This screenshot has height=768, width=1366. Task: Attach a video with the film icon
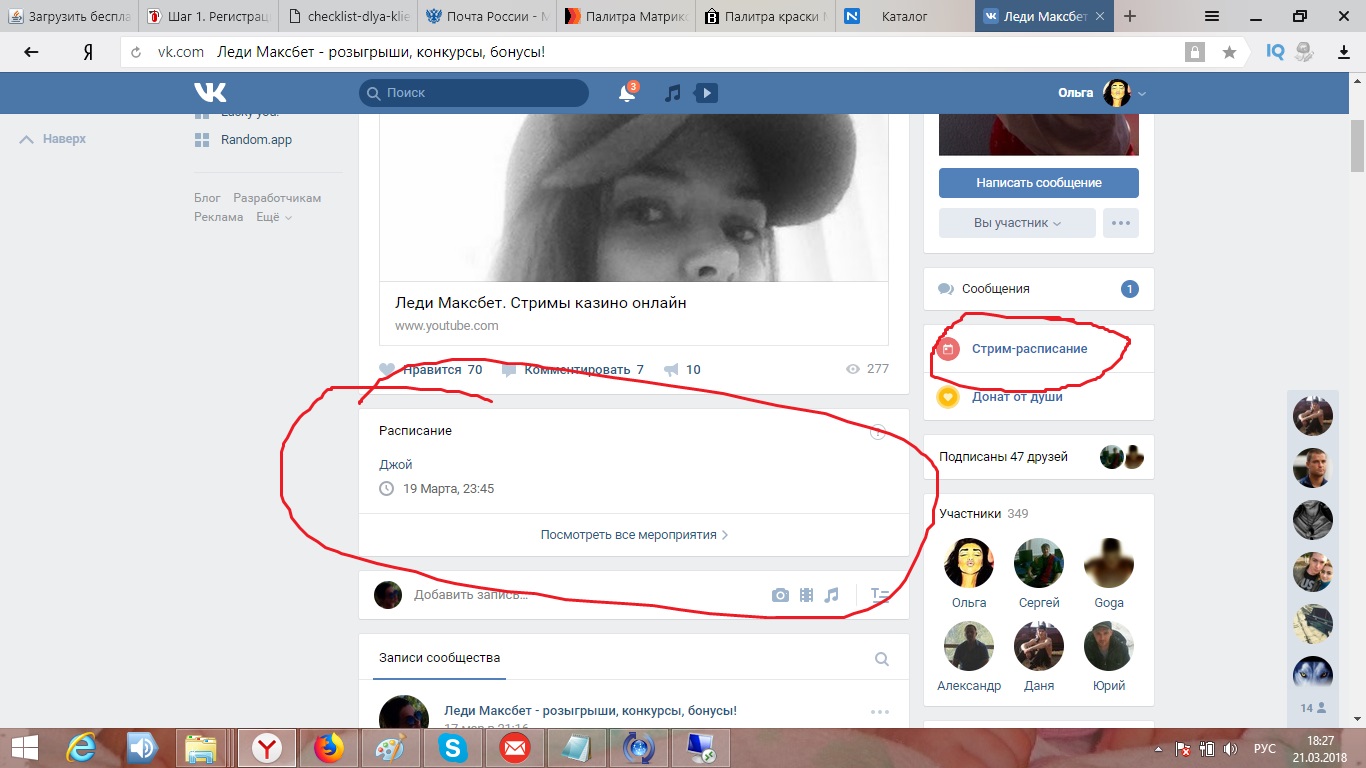pos(806,595)
